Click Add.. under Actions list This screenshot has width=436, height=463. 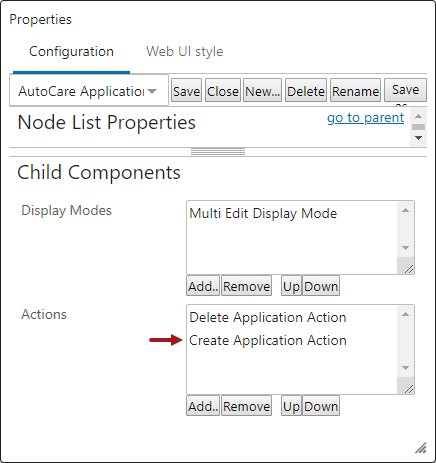(x=203, y=406)
